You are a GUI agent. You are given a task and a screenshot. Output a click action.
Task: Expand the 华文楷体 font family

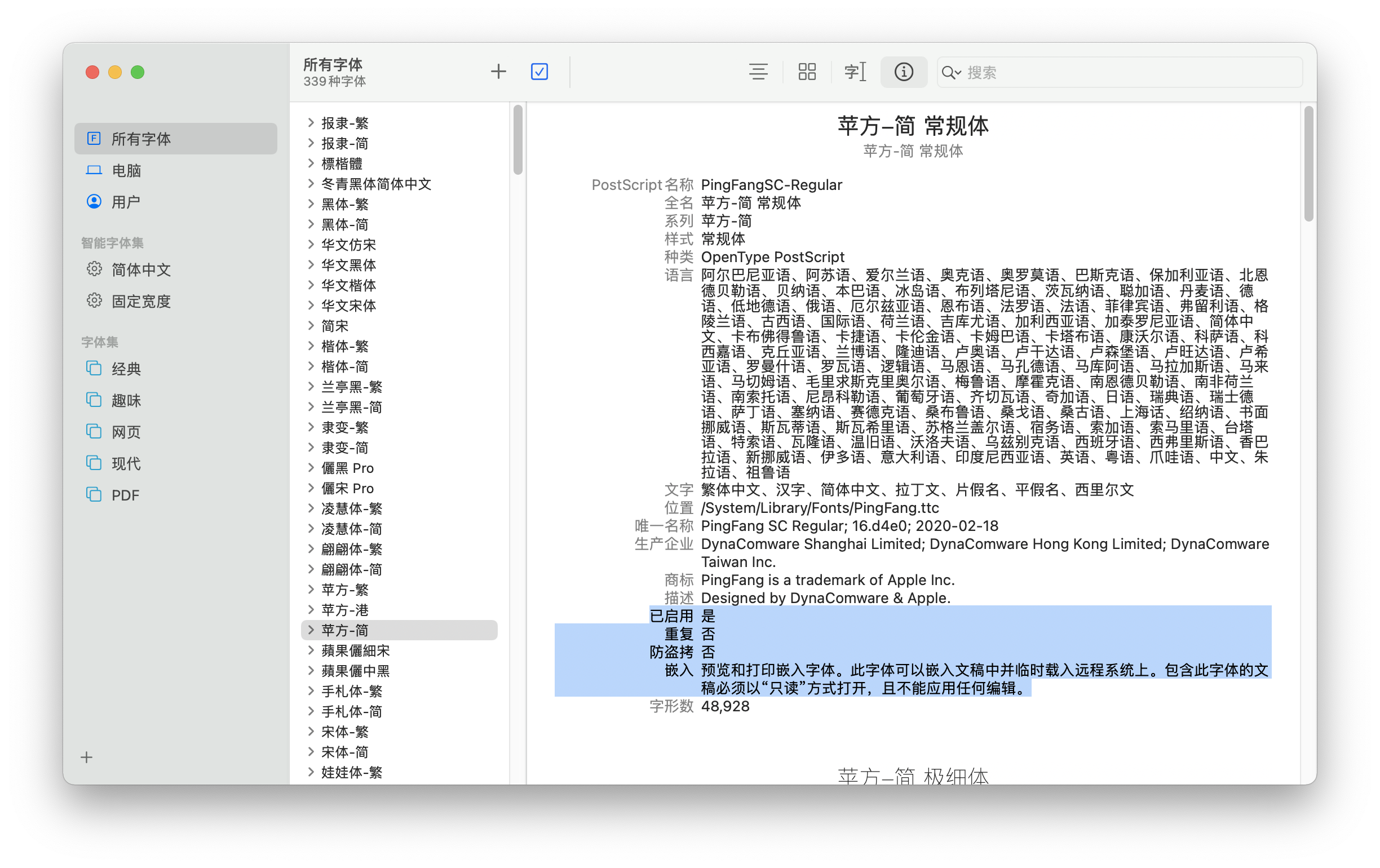311,285
